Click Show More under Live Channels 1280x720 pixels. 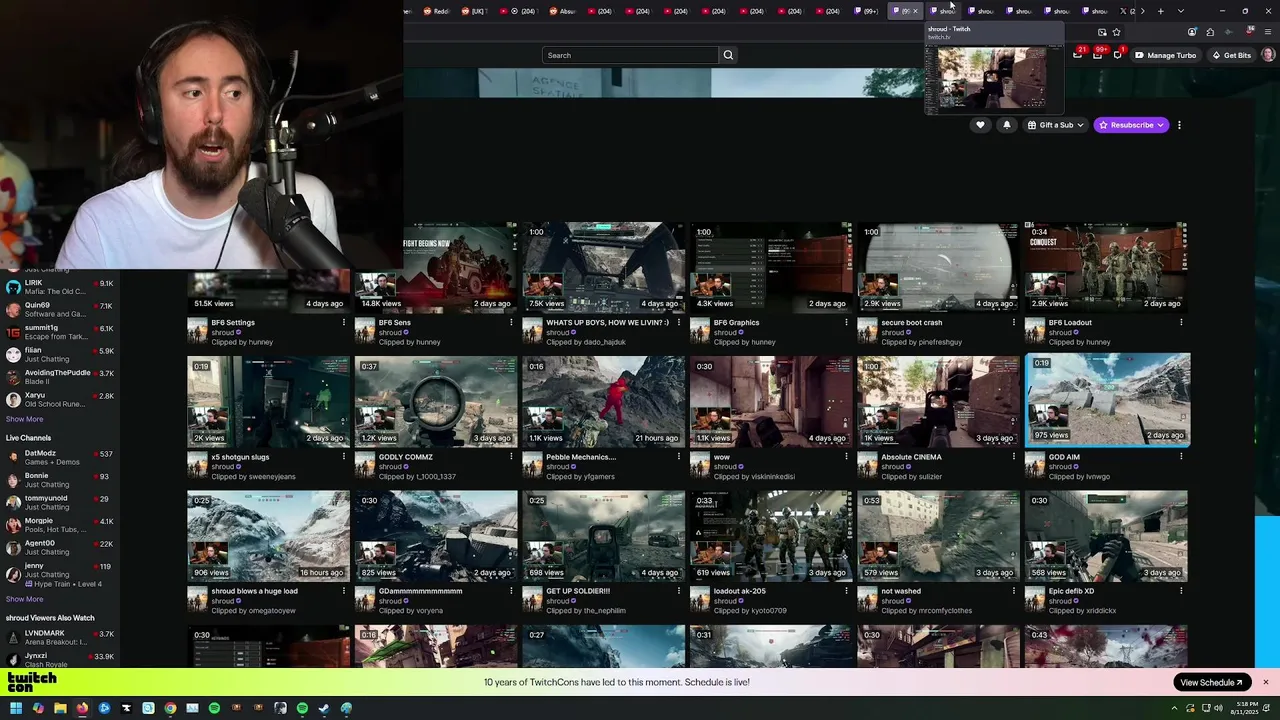point(24,599)
